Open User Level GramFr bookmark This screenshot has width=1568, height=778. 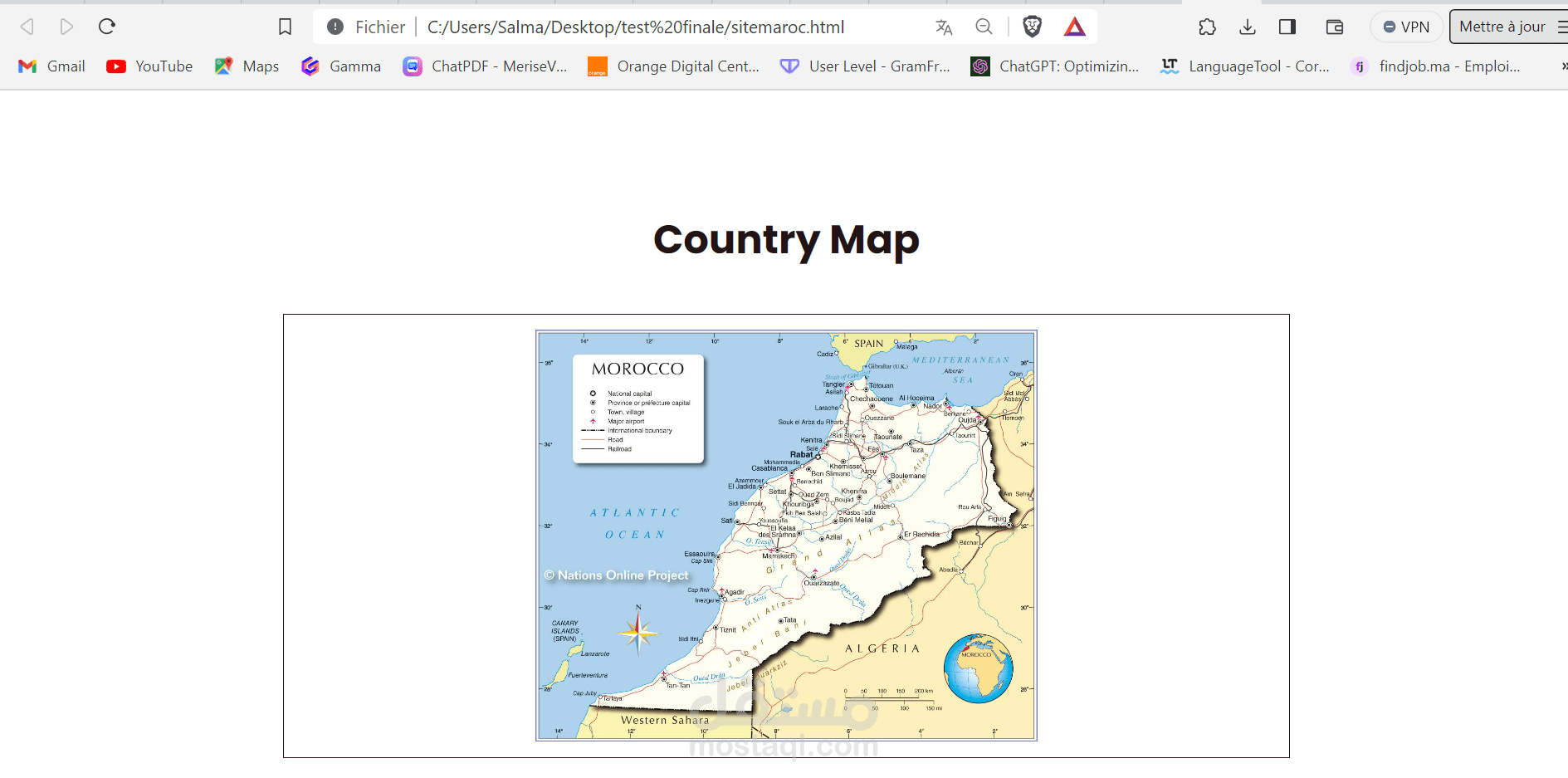pos(865,66)
